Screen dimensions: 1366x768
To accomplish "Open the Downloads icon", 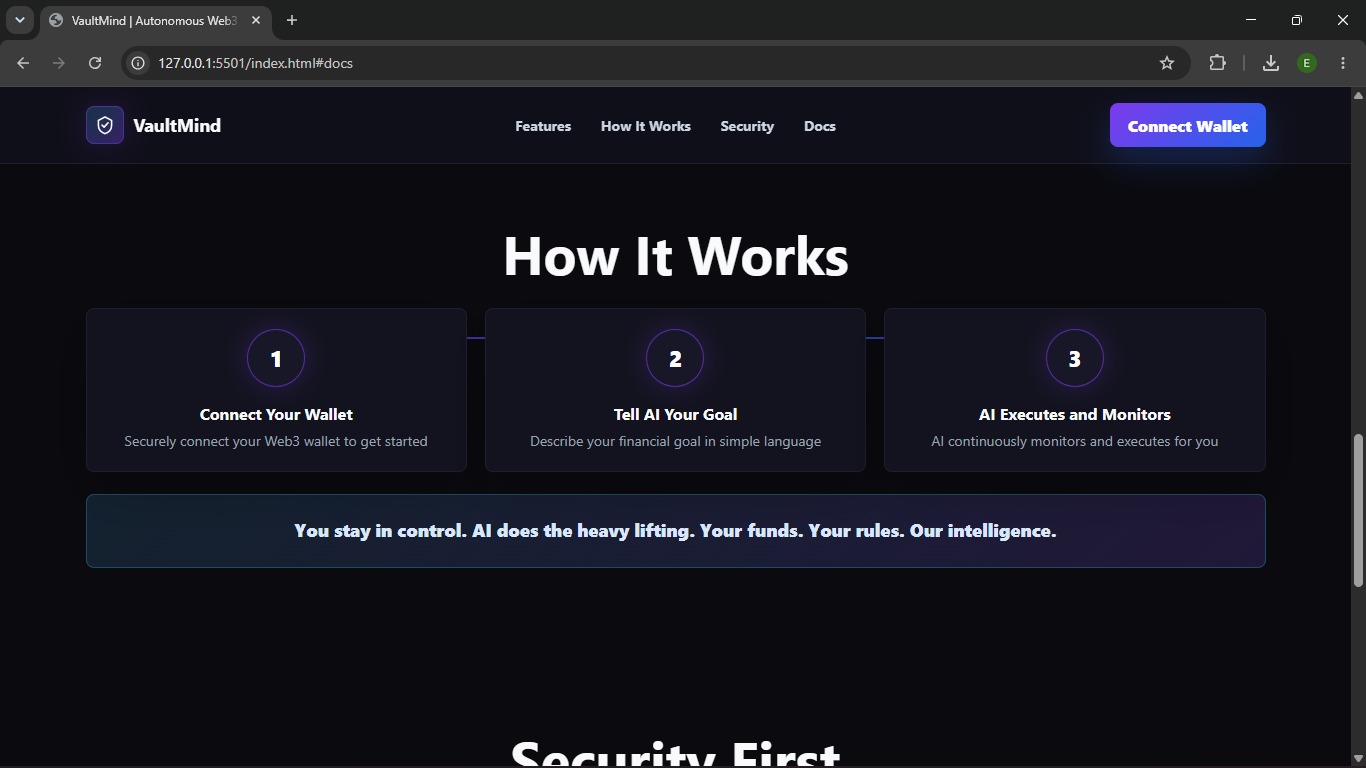I will [1271, 63].
